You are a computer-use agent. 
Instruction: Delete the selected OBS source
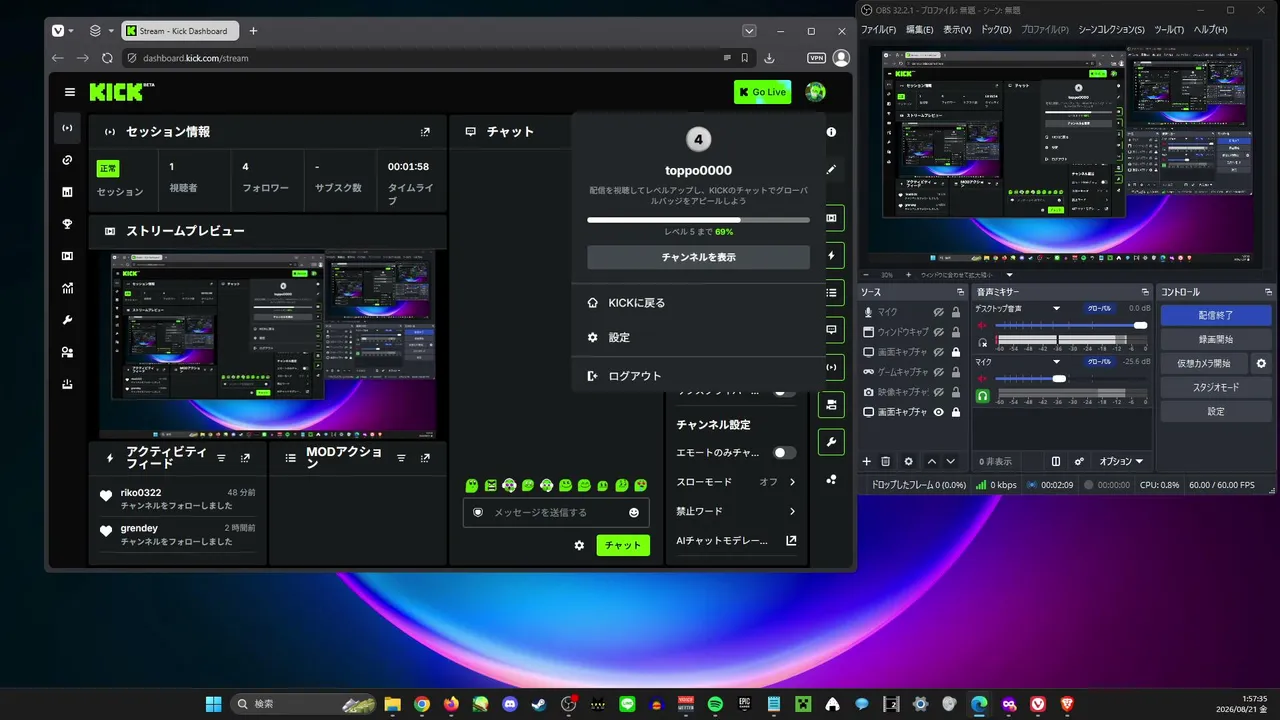tap(885, 462)
